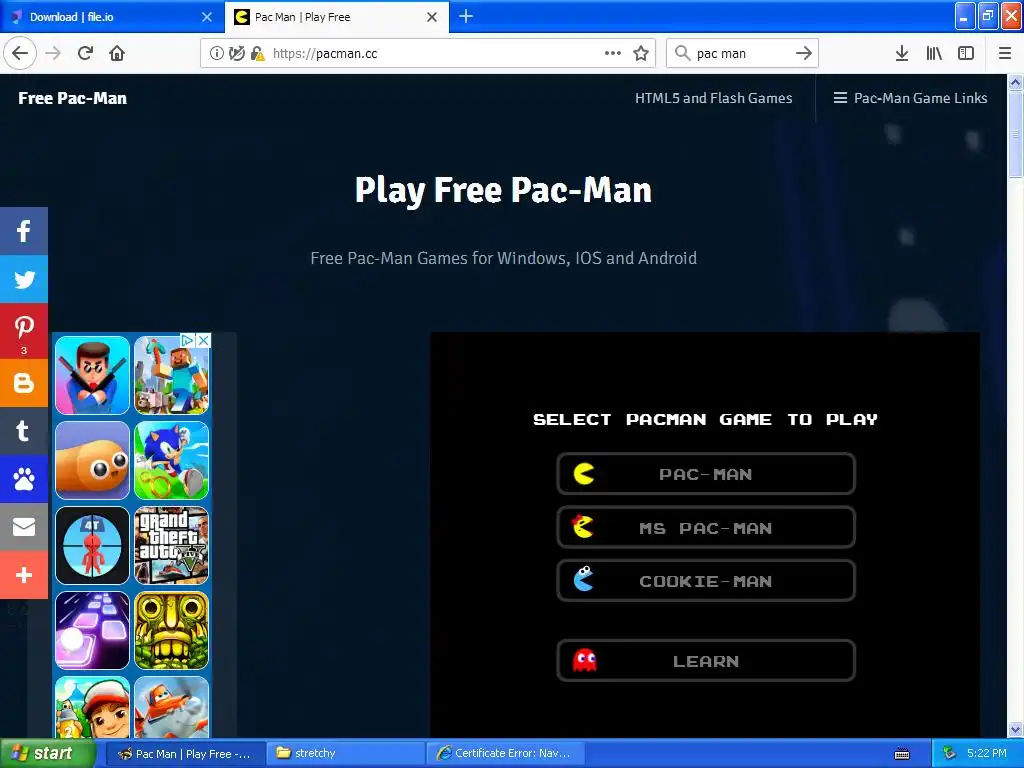Share to Tumblr using t icon

coord(24,431)
